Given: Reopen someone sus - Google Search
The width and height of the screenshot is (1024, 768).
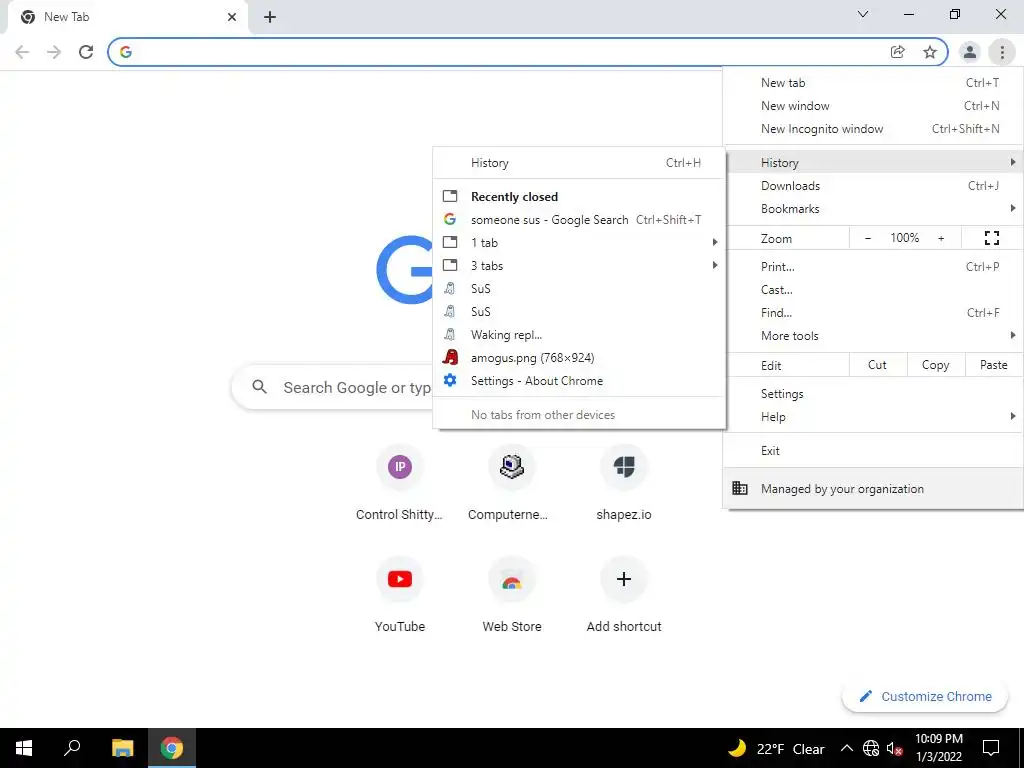Looking at the screenshot, I should 579,220.
